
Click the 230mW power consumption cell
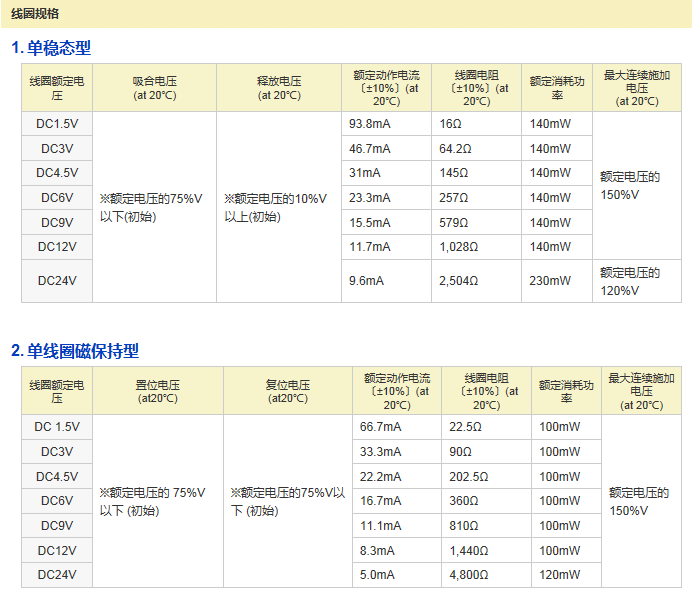tap(550, 281)
